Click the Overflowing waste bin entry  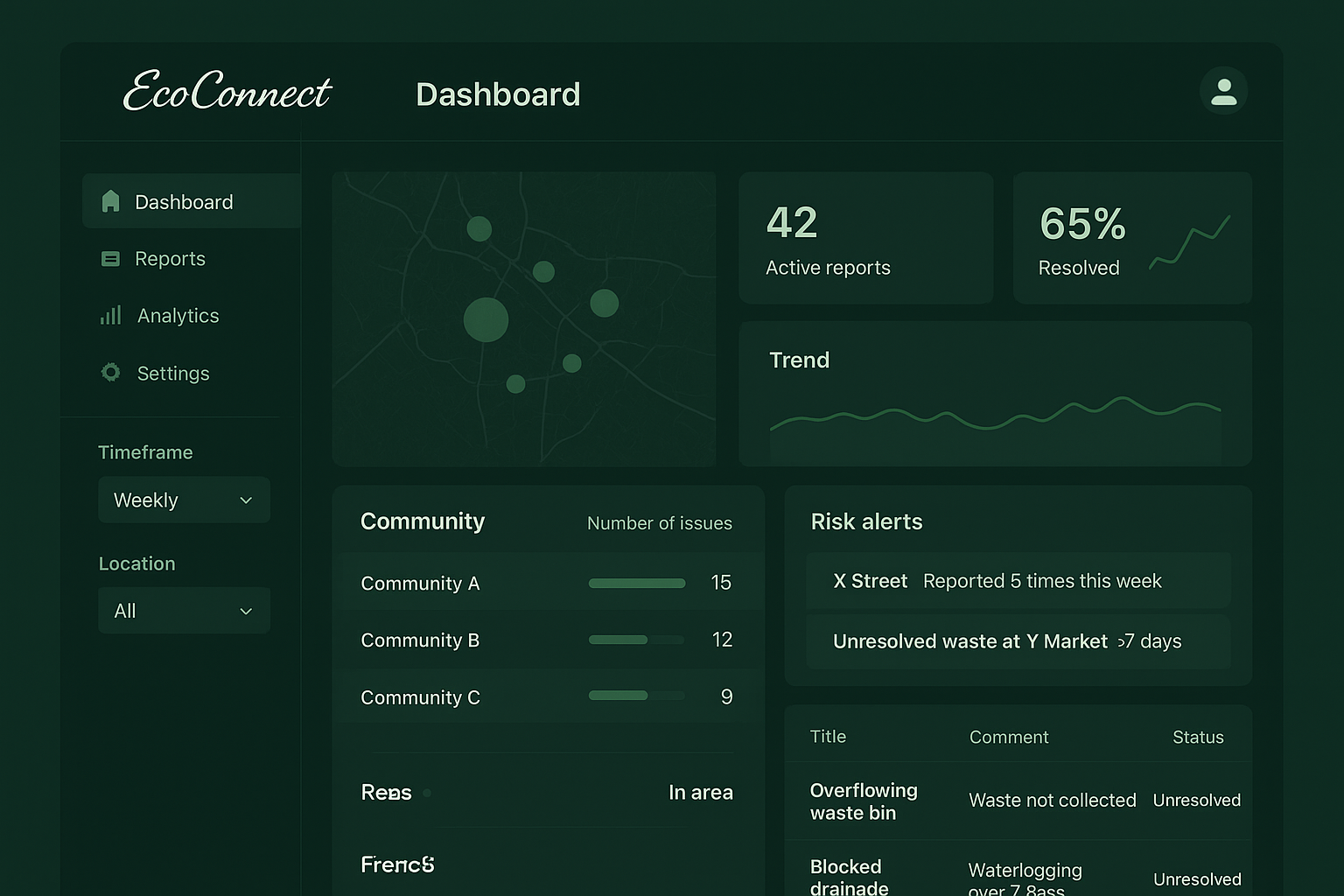(x=864, y=801)
